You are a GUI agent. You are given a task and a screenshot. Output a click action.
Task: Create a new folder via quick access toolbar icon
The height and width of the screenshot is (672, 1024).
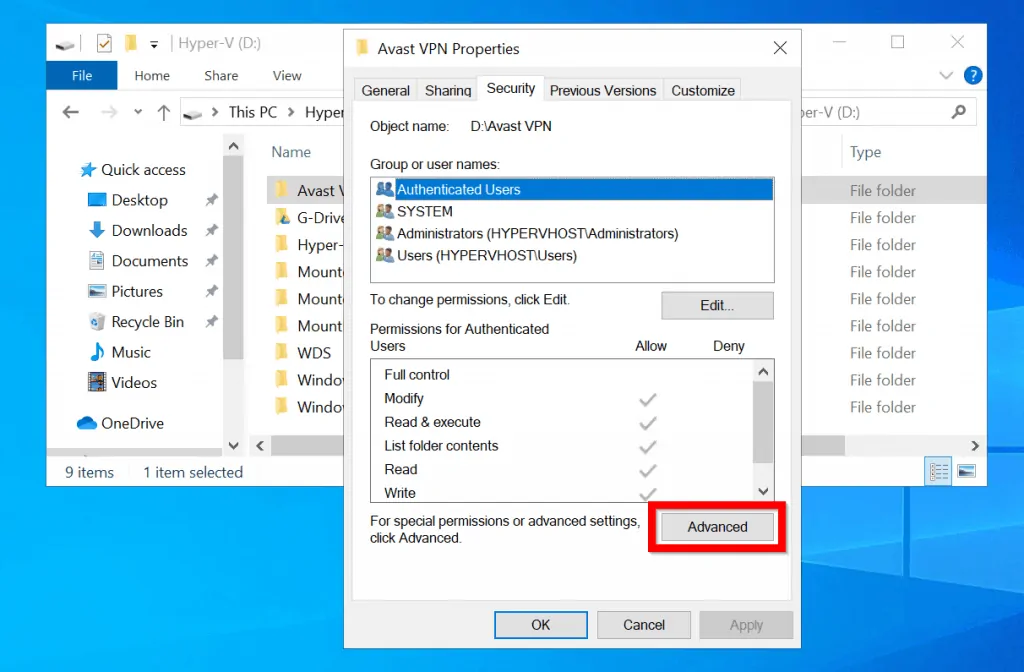(x=131, y=43)
